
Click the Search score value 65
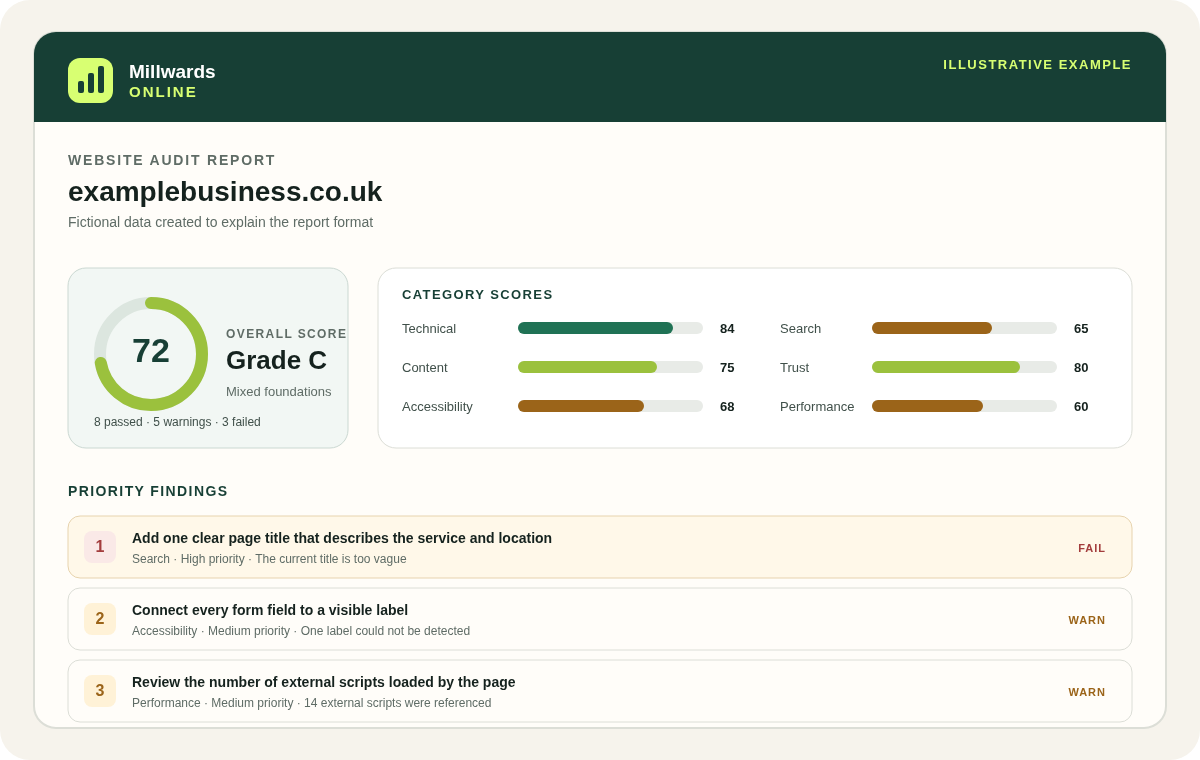click(1081, 328)
